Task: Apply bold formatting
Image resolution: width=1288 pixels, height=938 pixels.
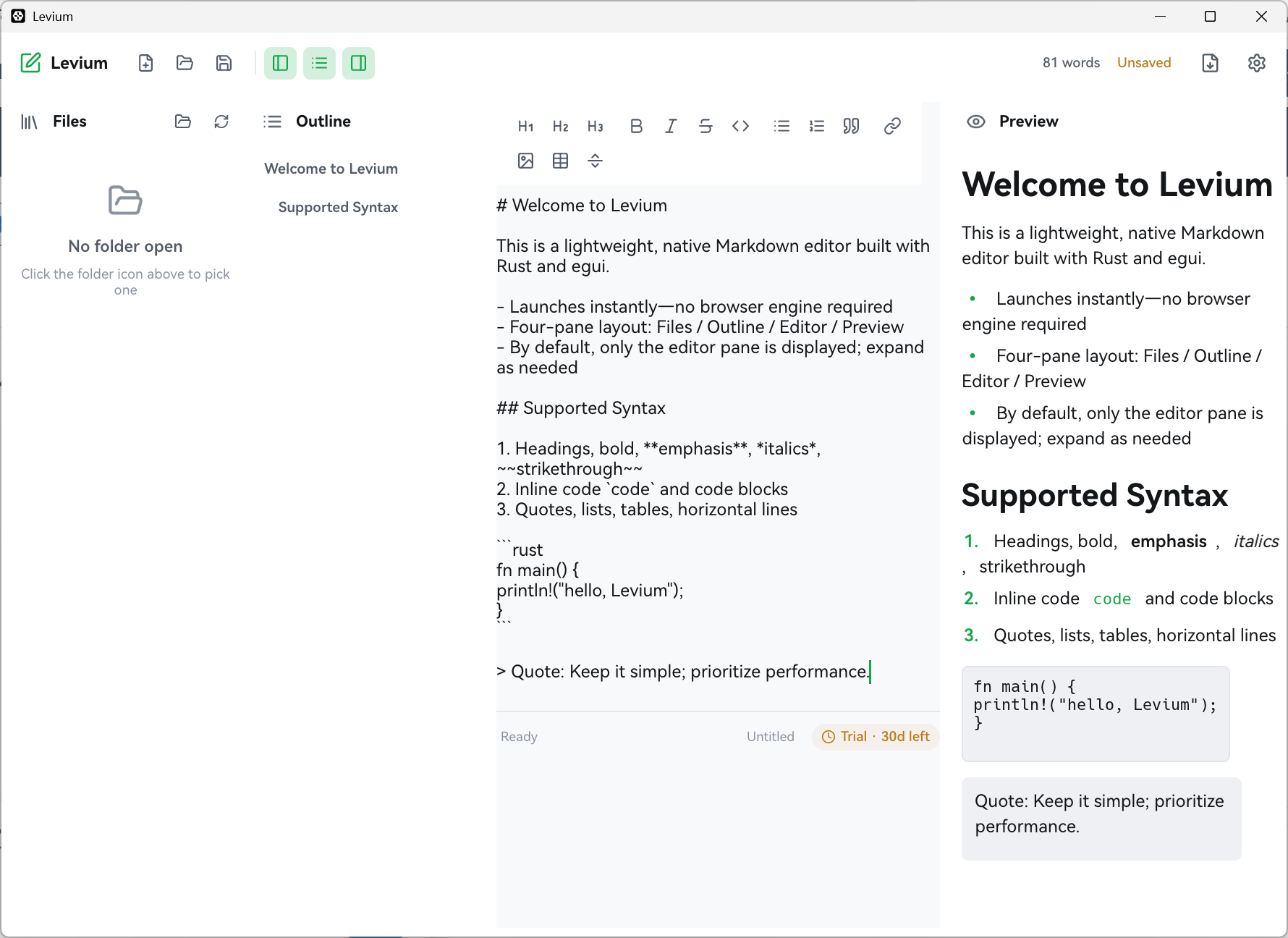Action: (x=636, y=127)
